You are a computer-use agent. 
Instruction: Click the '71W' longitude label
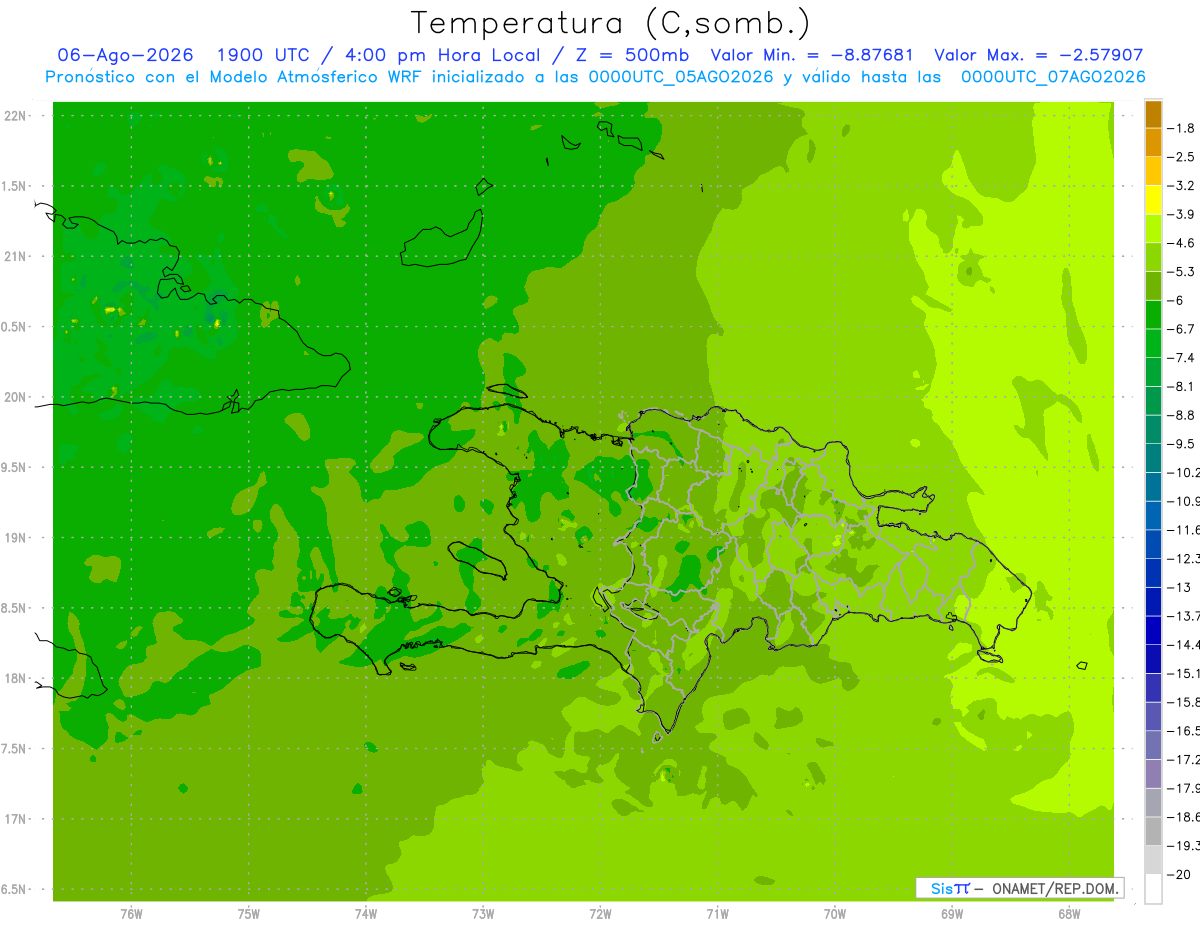[x=717, y=913]
